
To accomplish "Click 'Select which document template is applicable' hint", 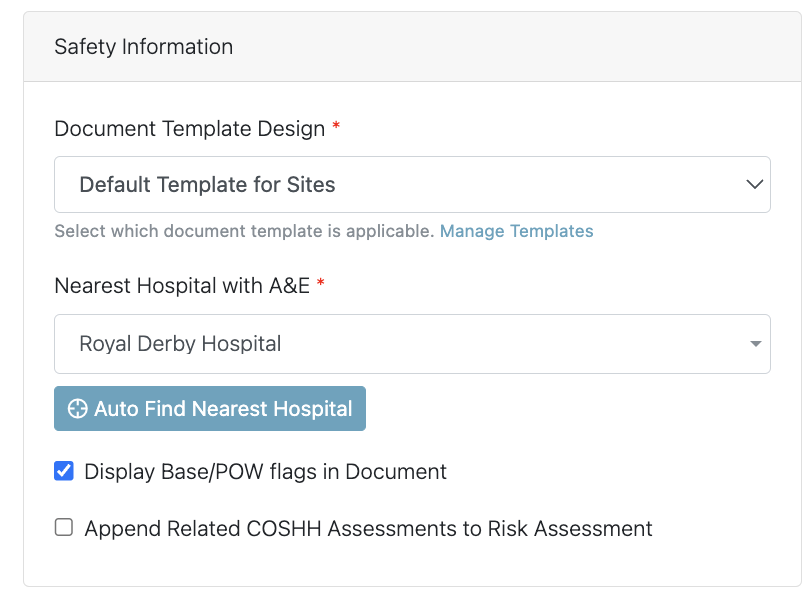I will 244,231.
